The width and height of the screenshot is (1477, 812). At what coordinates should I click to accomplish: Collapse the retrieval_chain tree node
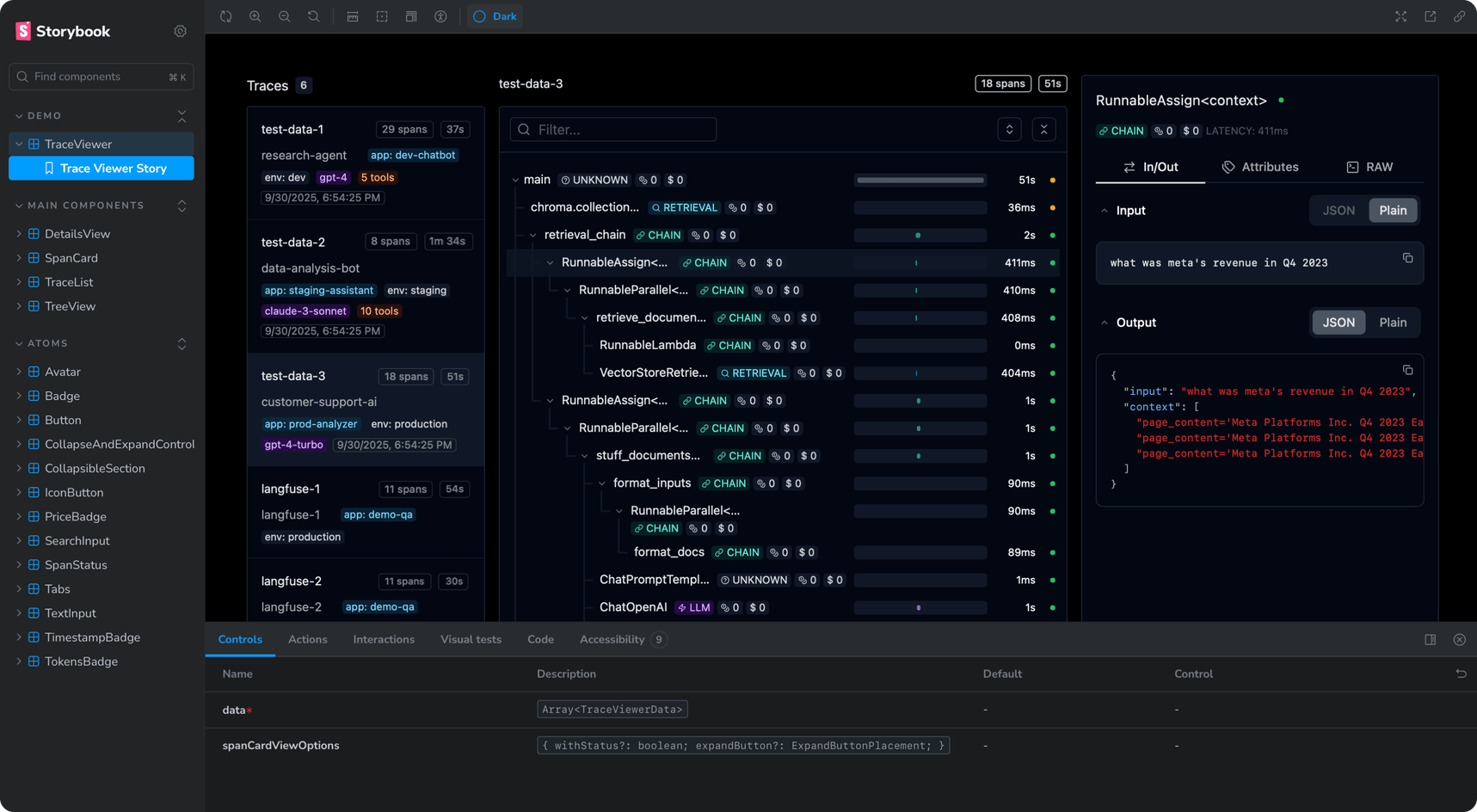[534, 235]
